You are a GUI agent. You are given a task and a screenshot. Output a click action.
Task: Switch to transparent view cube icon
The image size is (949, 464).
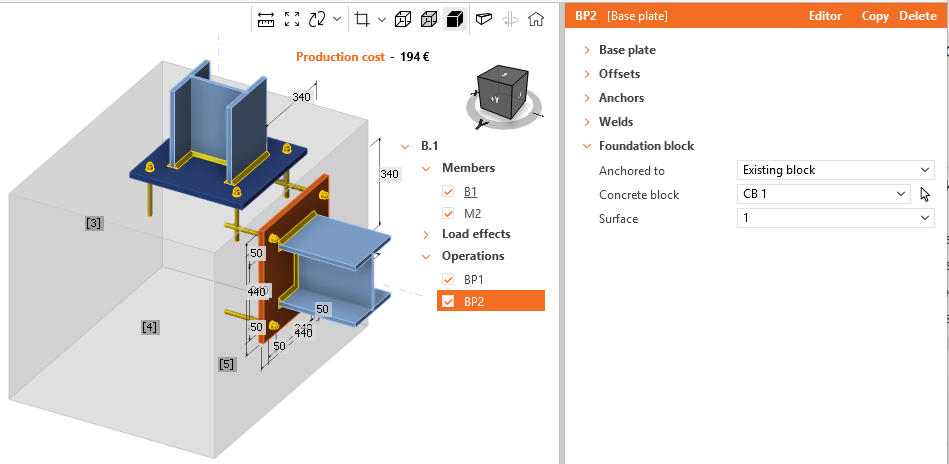click(428, 19)
